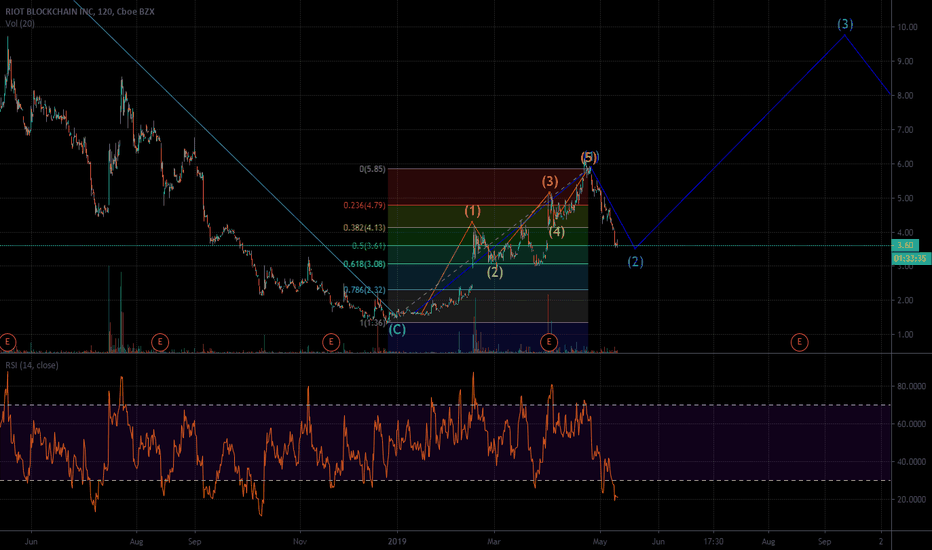Click the RSI 20.0000 axis label
932x550 pixels.
[911, 499]
